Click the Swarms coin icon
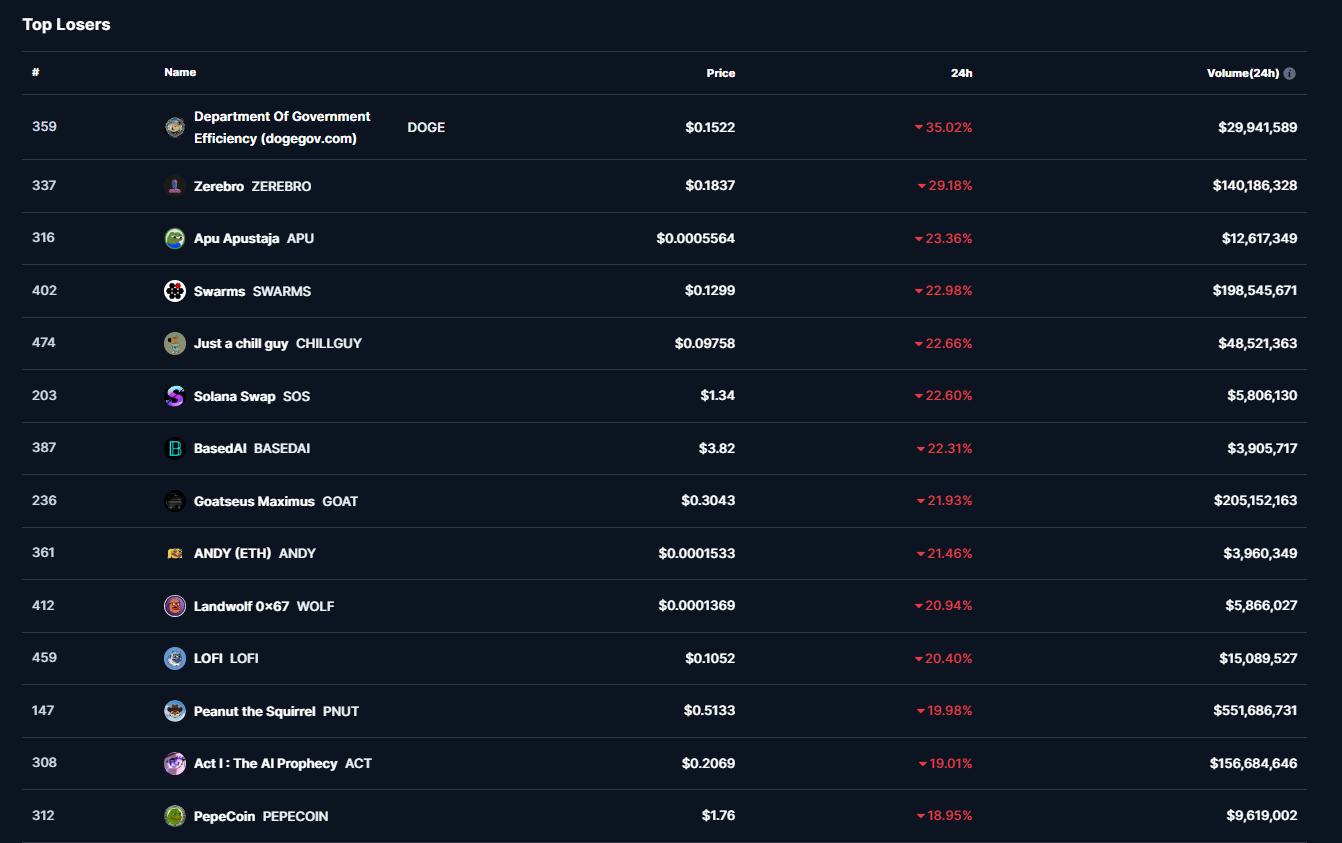The width and height of the screenshot is (1342, 843). coord(175,291)
